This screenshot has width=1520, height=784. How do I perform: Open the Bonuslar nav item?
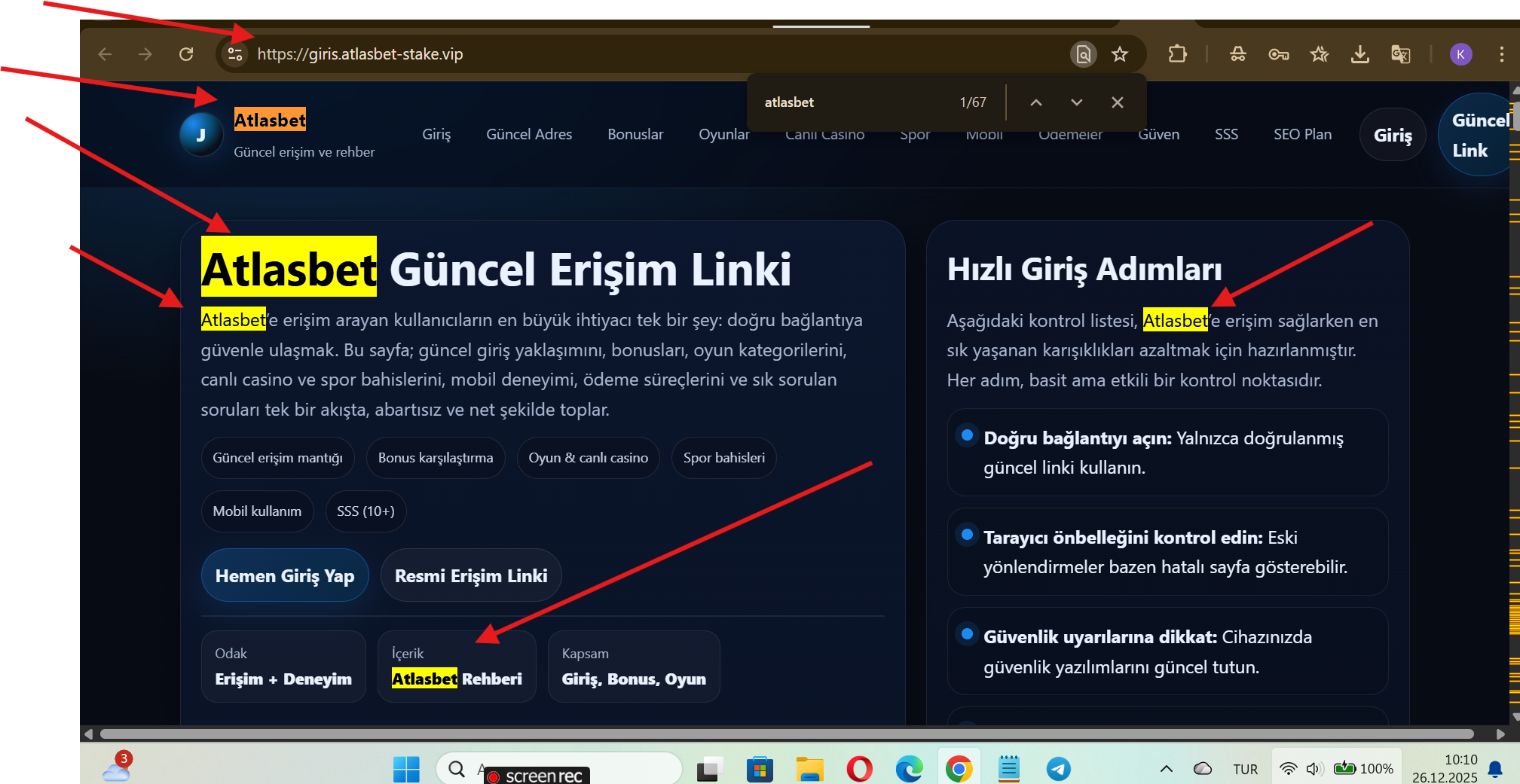coord(635,135)
